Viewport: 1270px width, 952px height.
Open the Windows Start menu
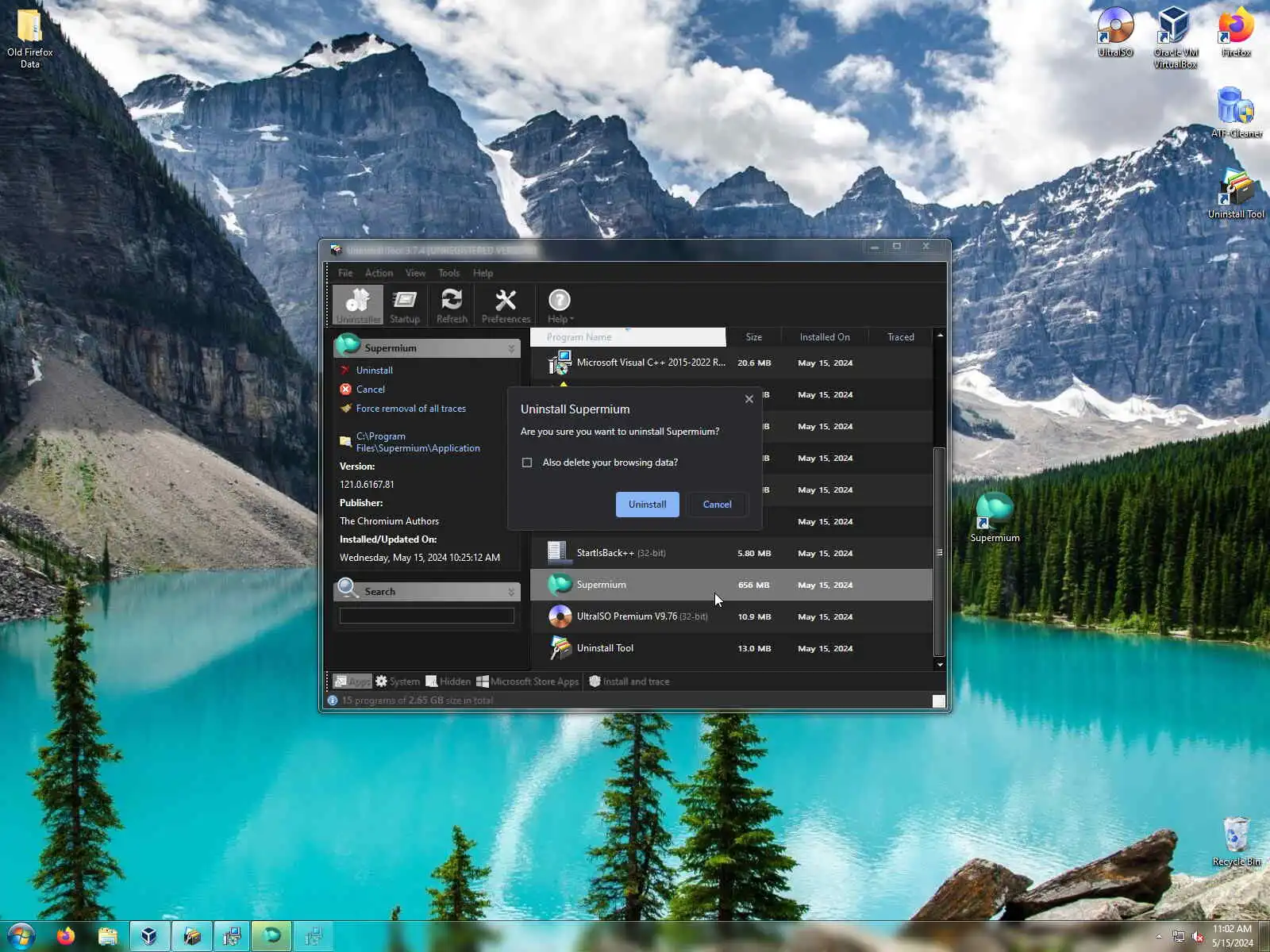[21, 936]
